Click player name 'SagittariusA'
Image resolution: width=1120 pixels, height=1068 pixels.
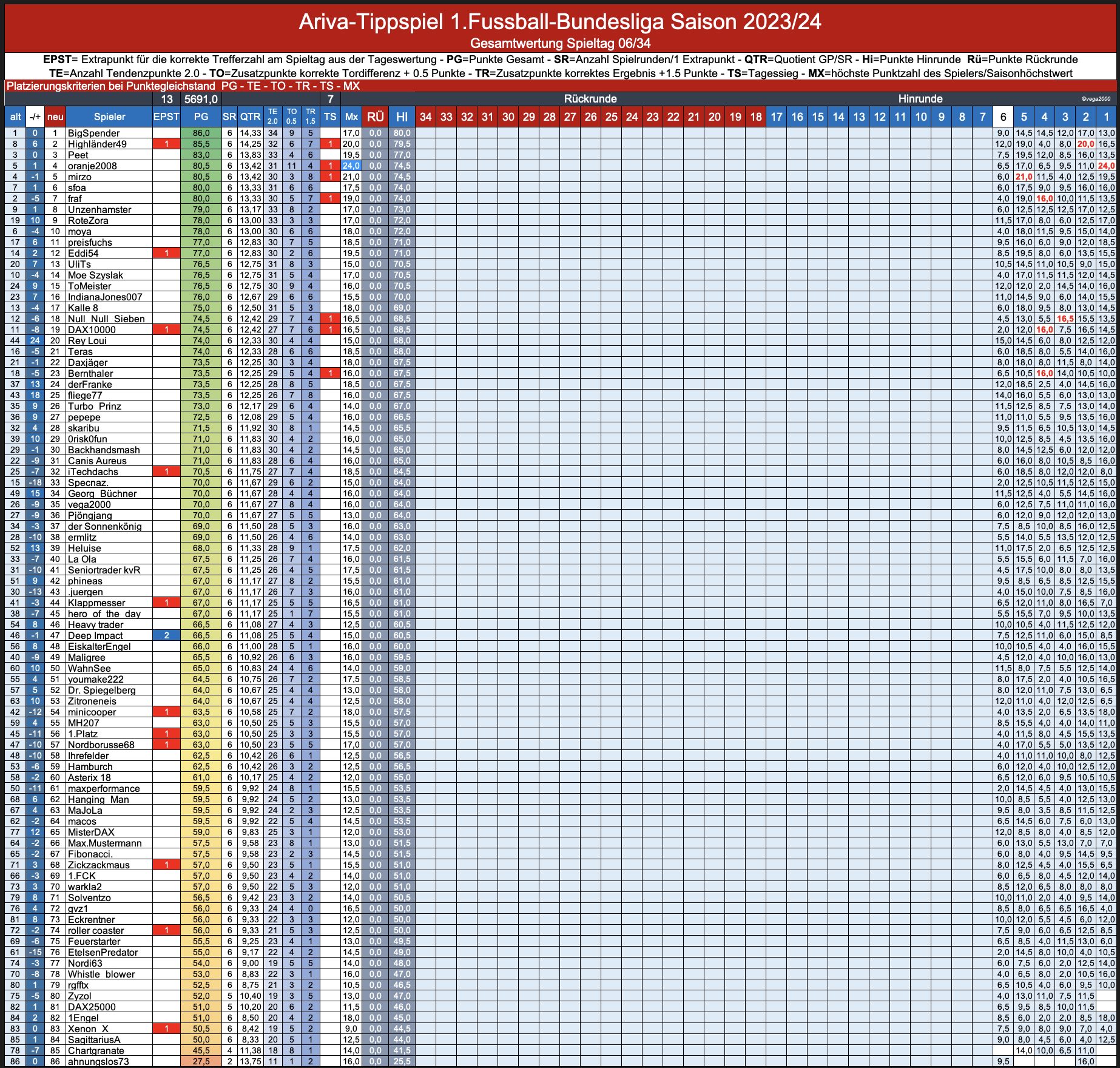[x=94, y=1039]
